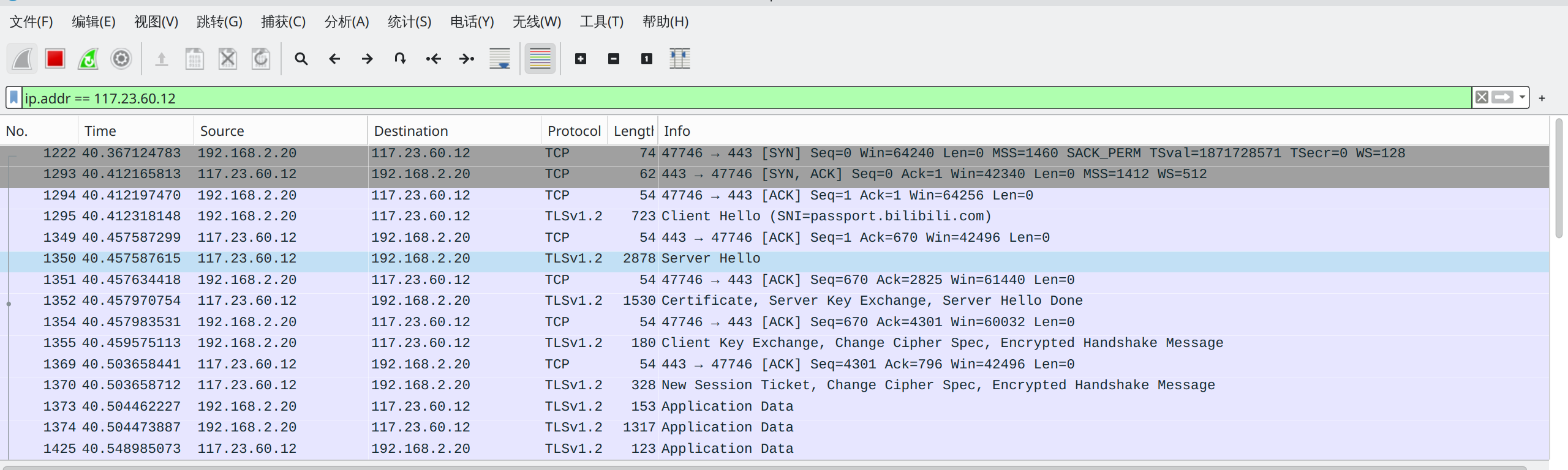Zoom in main window text
Image resolution: width=1568 pixels, height=470 pixels.
[x=581, y=59]
